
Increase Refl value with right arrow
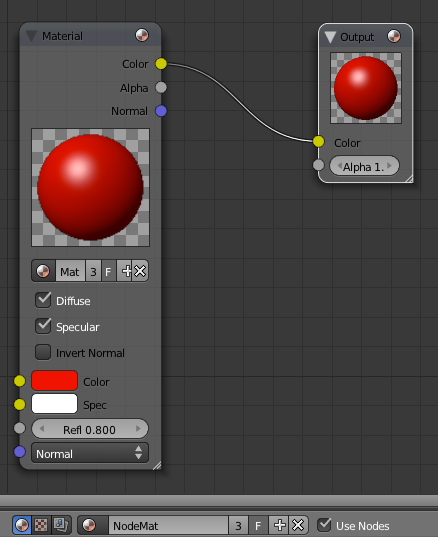coord(138,428)
